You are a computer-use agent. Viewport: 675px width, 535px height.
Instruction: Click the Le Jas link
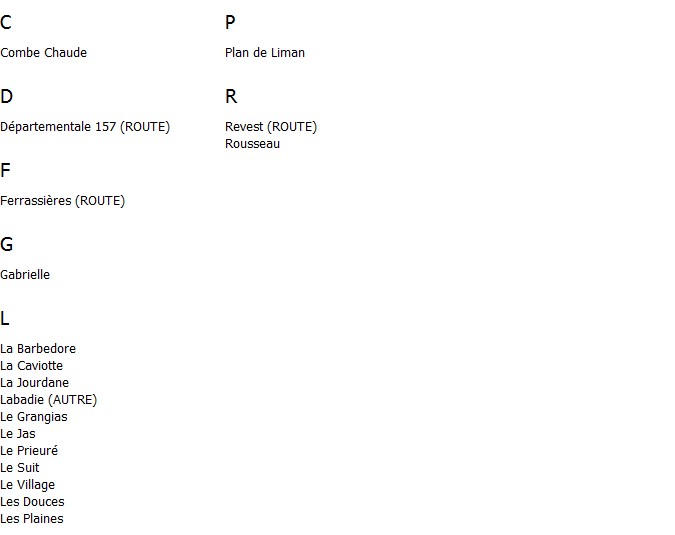[18, 433]
